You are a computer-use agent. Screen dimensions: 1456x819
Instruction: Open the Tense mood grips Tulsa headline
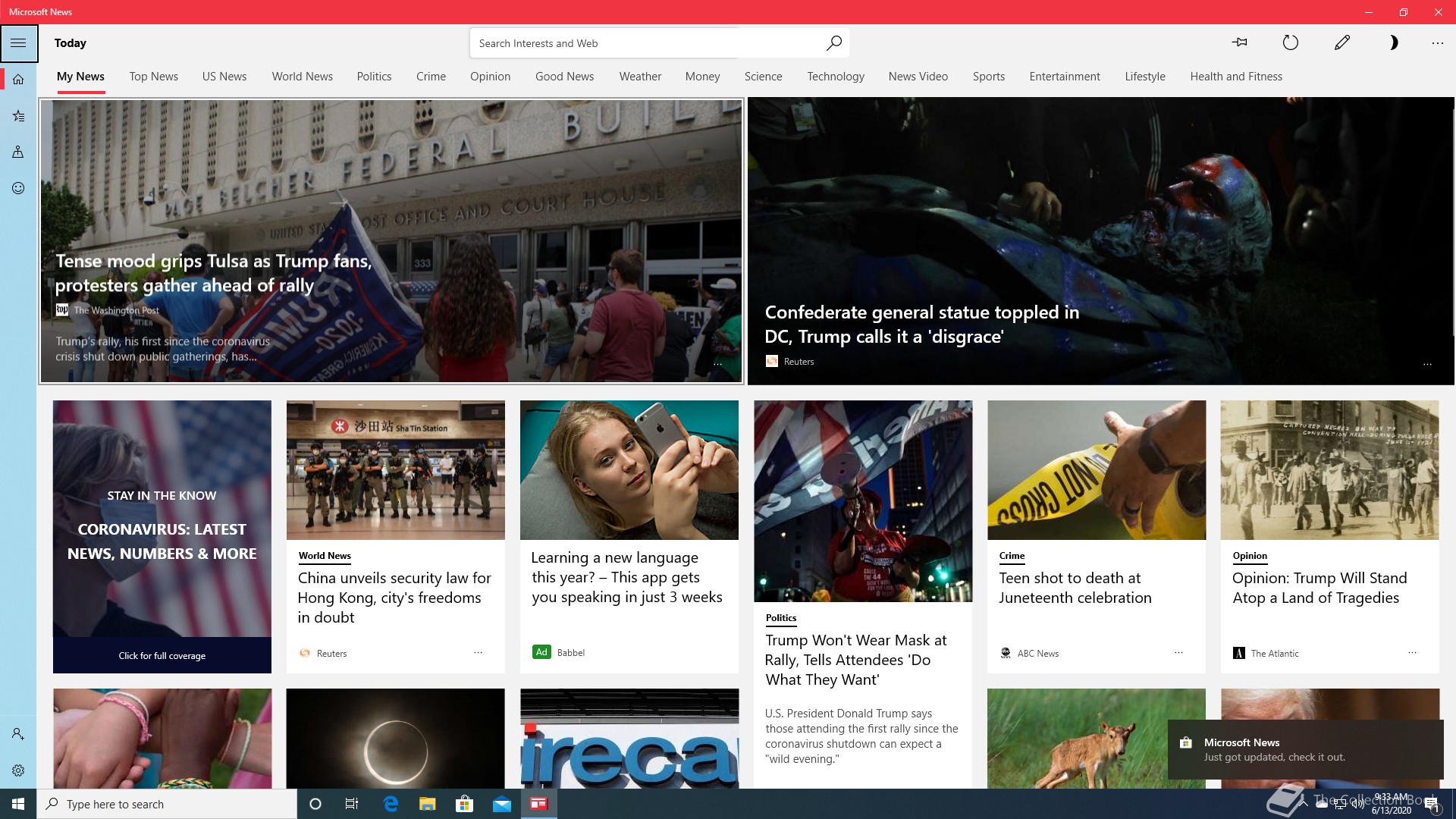213,273
